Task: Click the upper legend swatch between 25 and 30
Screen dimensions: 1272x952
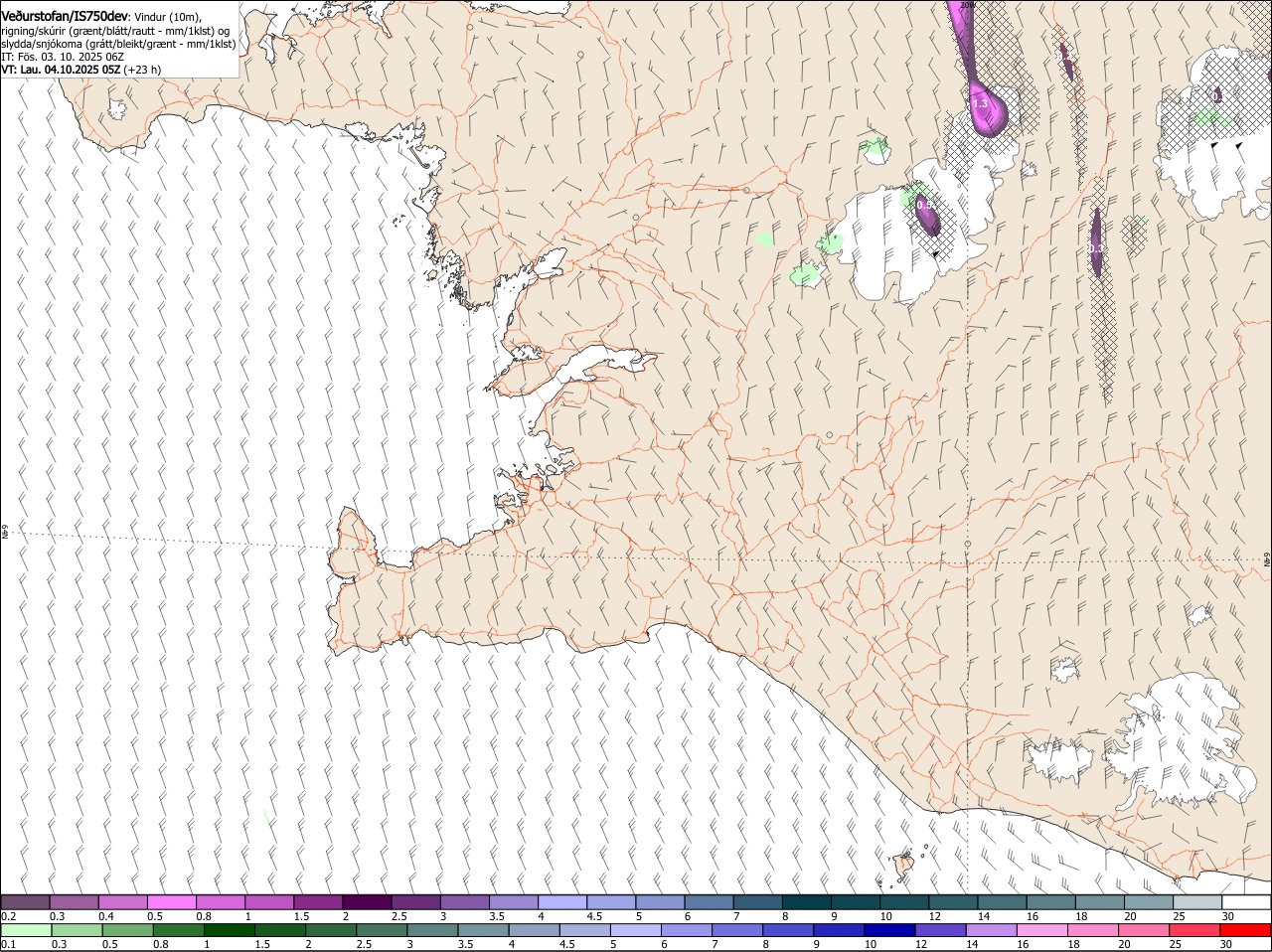Action: point(1197,902)
